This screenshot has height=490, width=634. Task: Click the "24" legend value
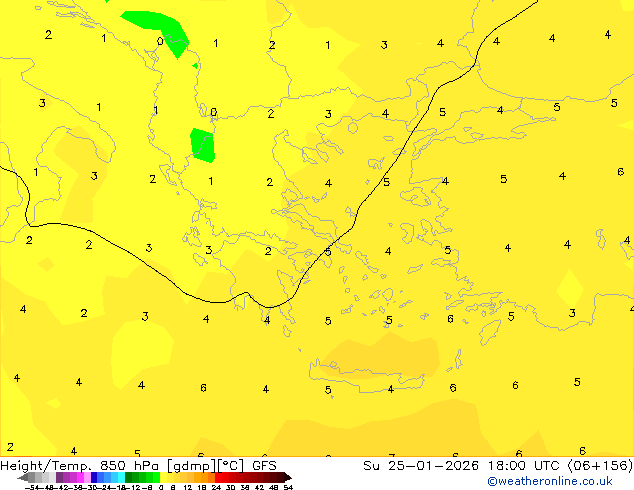click(x=216, y=487)
